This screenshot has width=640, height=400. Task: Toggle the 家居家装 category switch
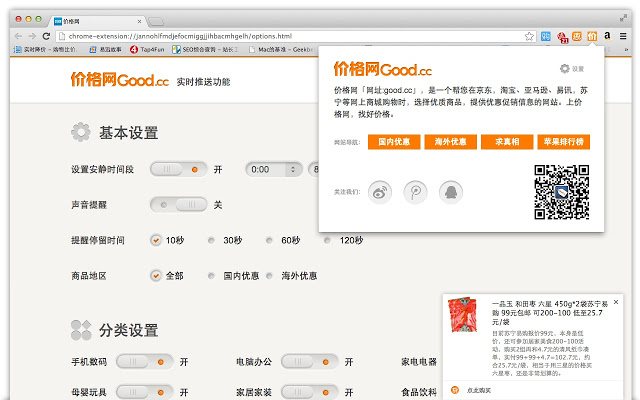click(x=309, y=392)
